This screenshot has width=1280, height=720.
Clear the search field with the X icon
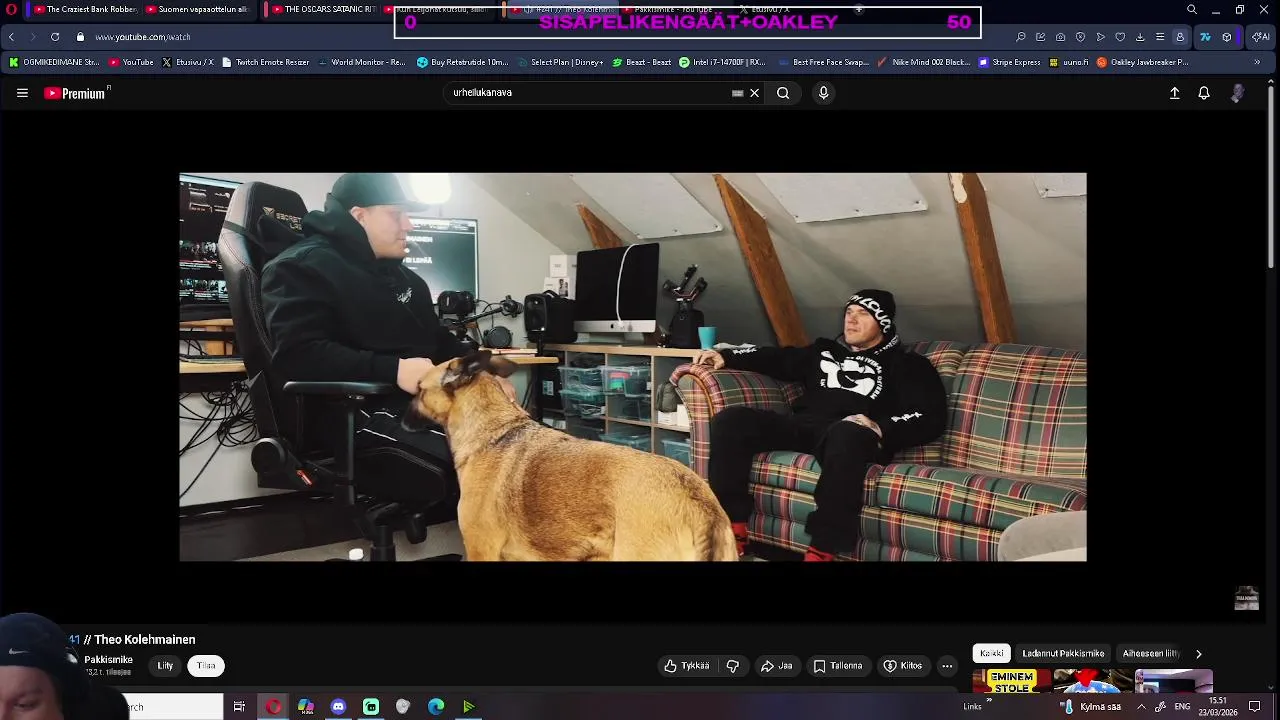754,93
